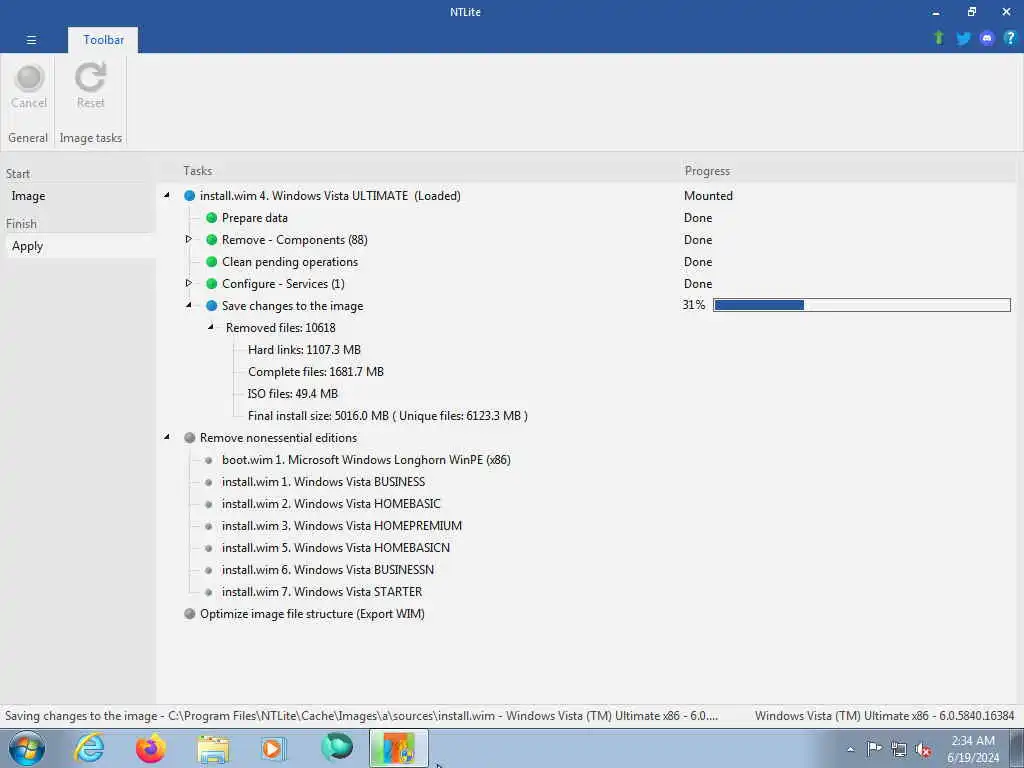Click the Cancel button icon
The height and width of the screenshot is (768, 1024).
click(29, 78)
